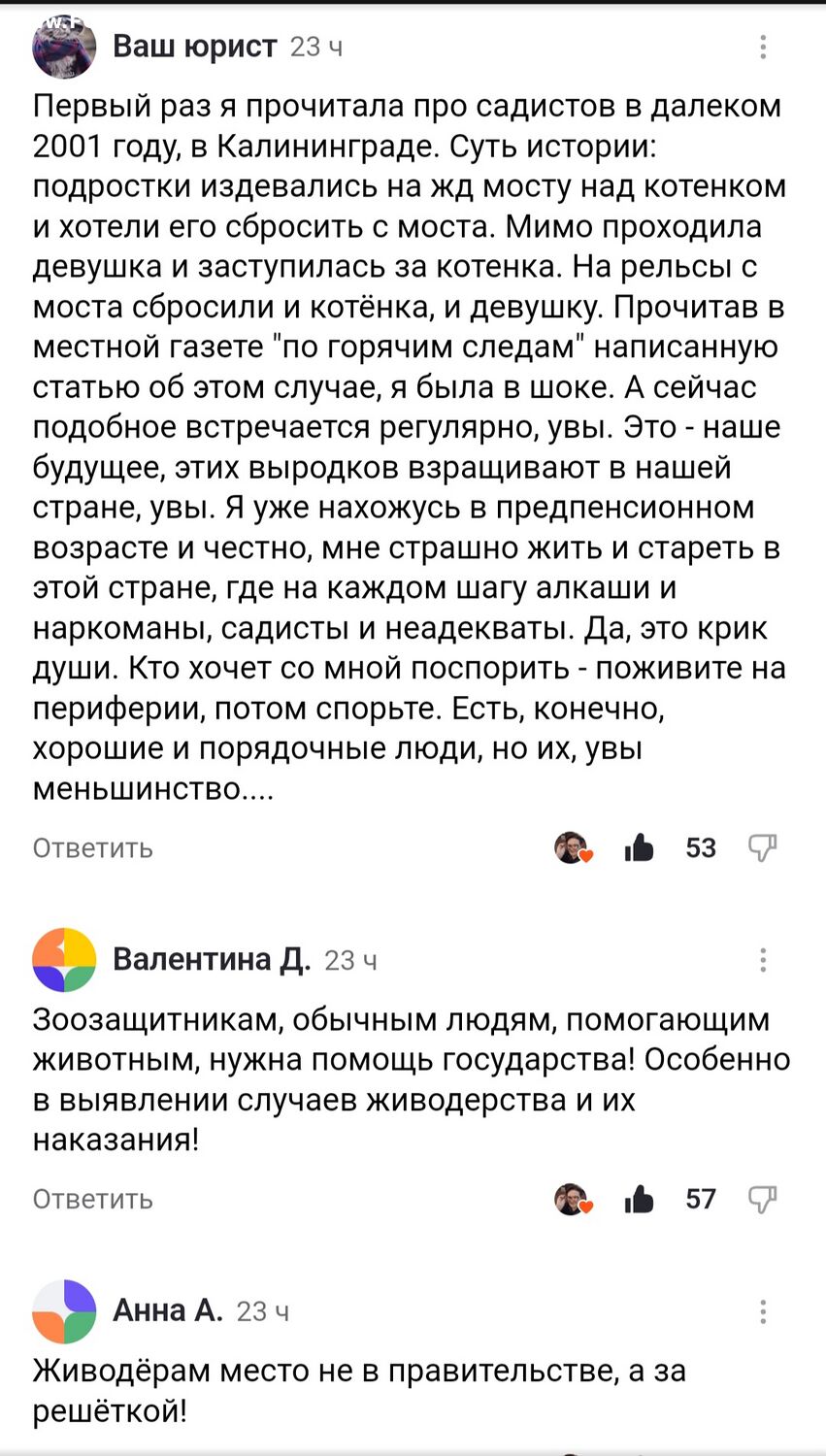Tap the 23 ч timestamp next to Анна А.
The image size is (826, 1456).
(x=262, y=1312)
